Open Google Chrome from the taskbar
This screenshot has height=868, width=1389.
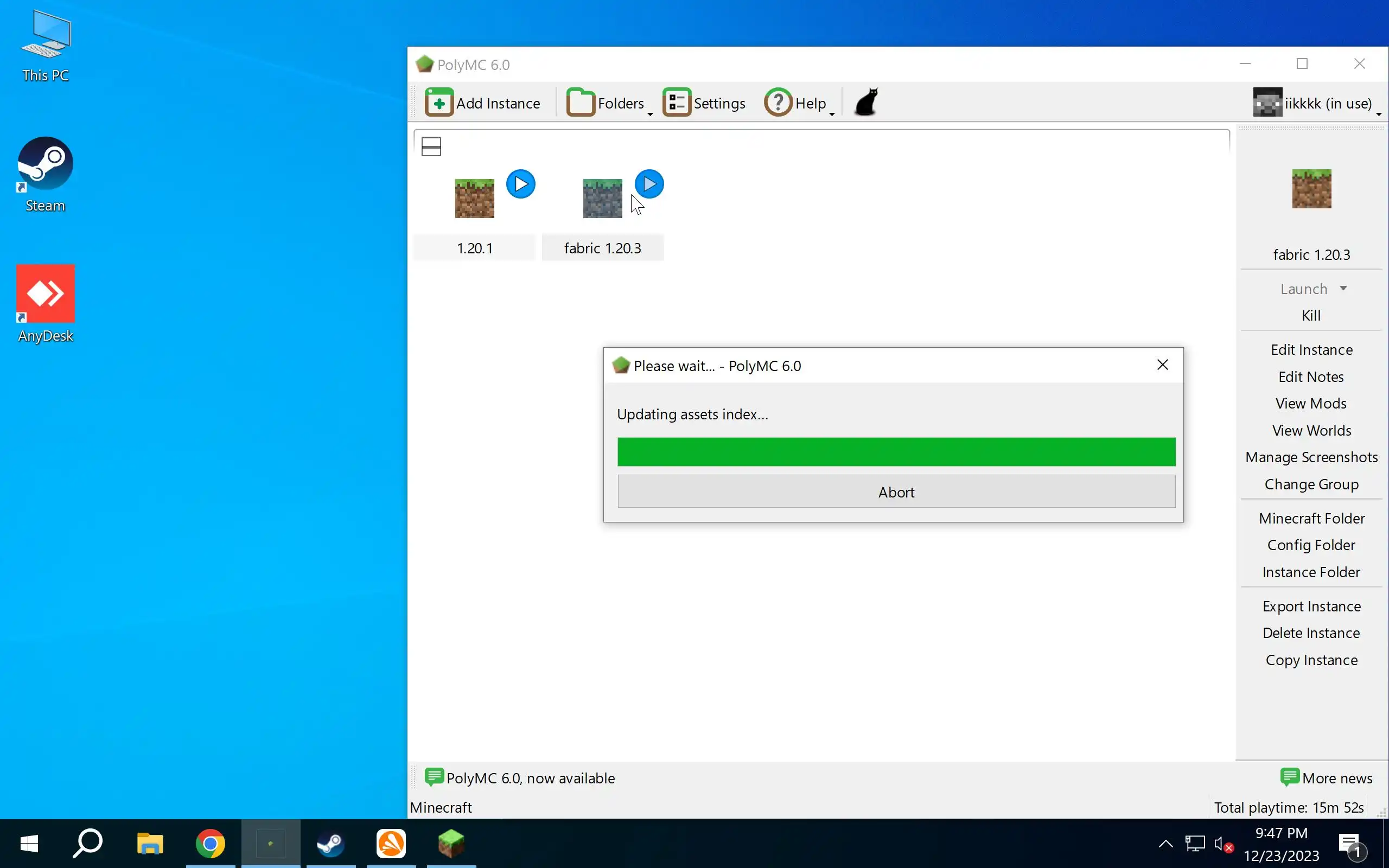click(x=210, y=843)
